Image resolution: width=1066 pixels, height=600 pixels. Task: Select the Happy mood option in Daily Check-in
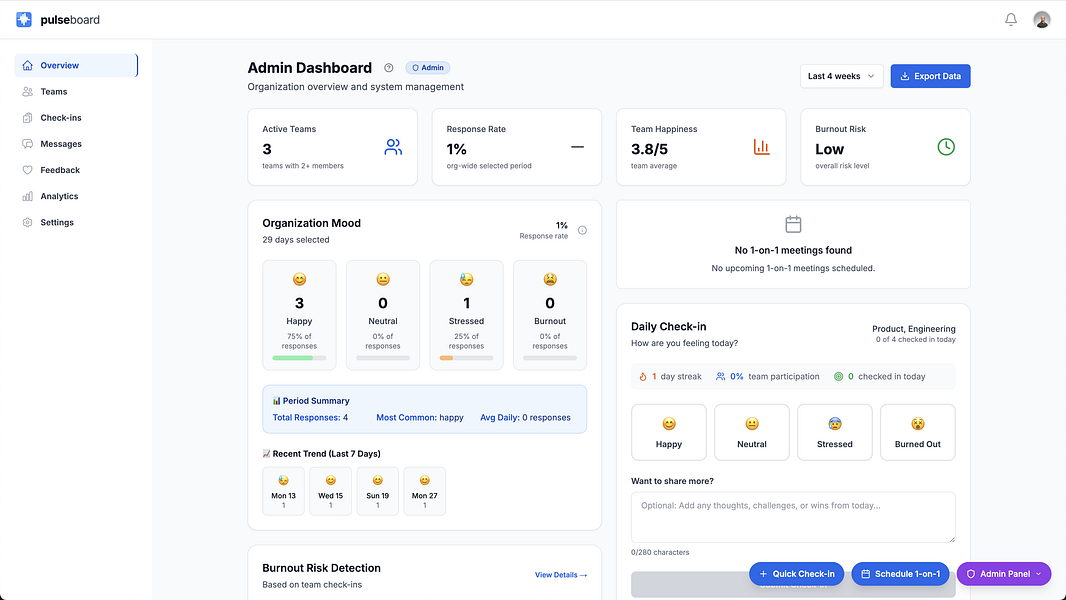[669, 432]
